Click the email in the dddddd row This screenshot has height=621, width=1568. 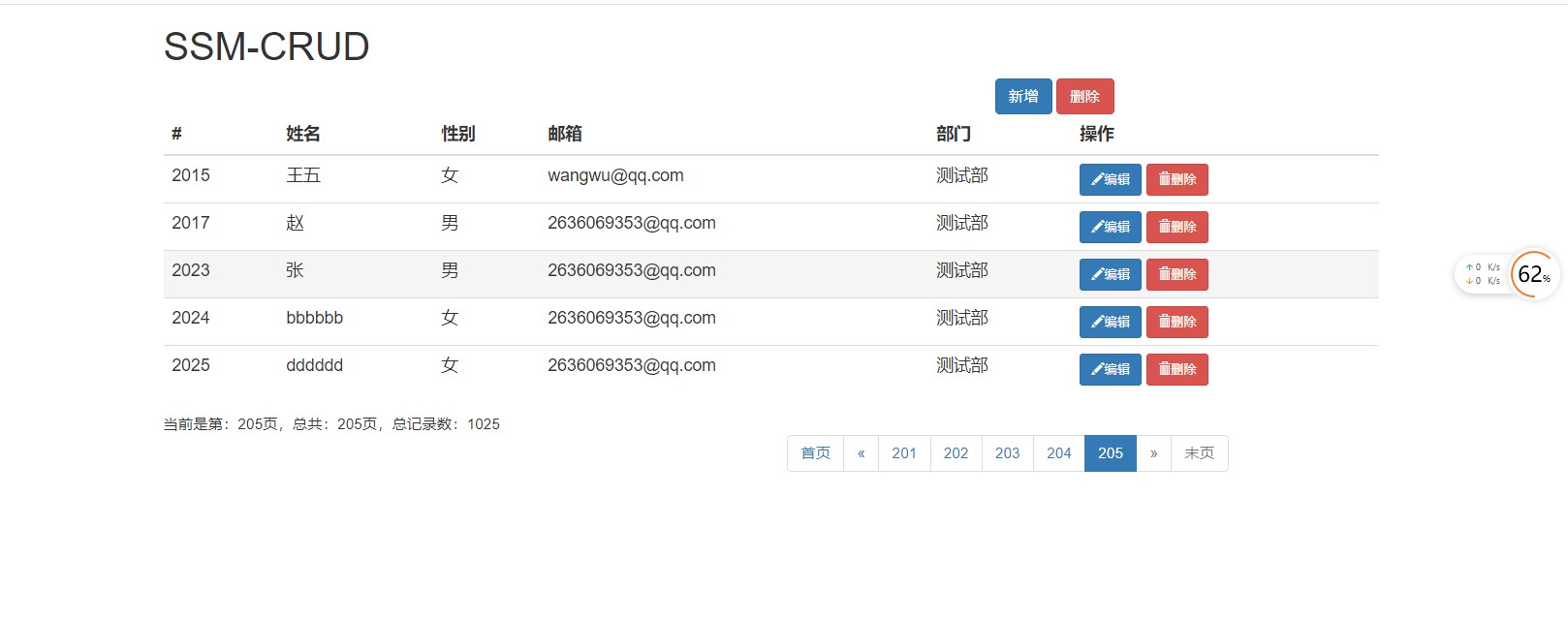pos(632,365)
